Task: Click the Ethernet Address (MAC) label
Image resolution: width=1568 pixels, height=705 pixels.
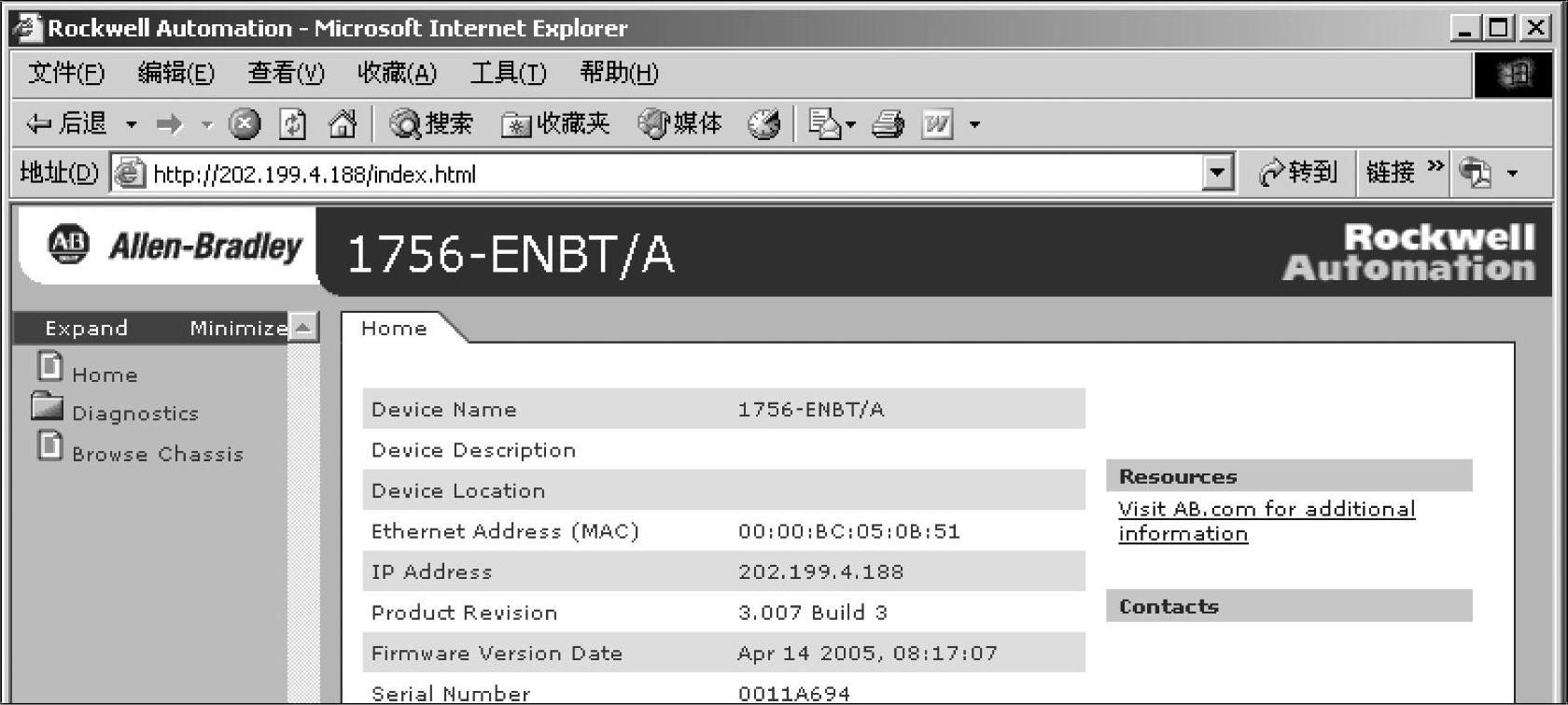Action: click(x=505, y=531)
